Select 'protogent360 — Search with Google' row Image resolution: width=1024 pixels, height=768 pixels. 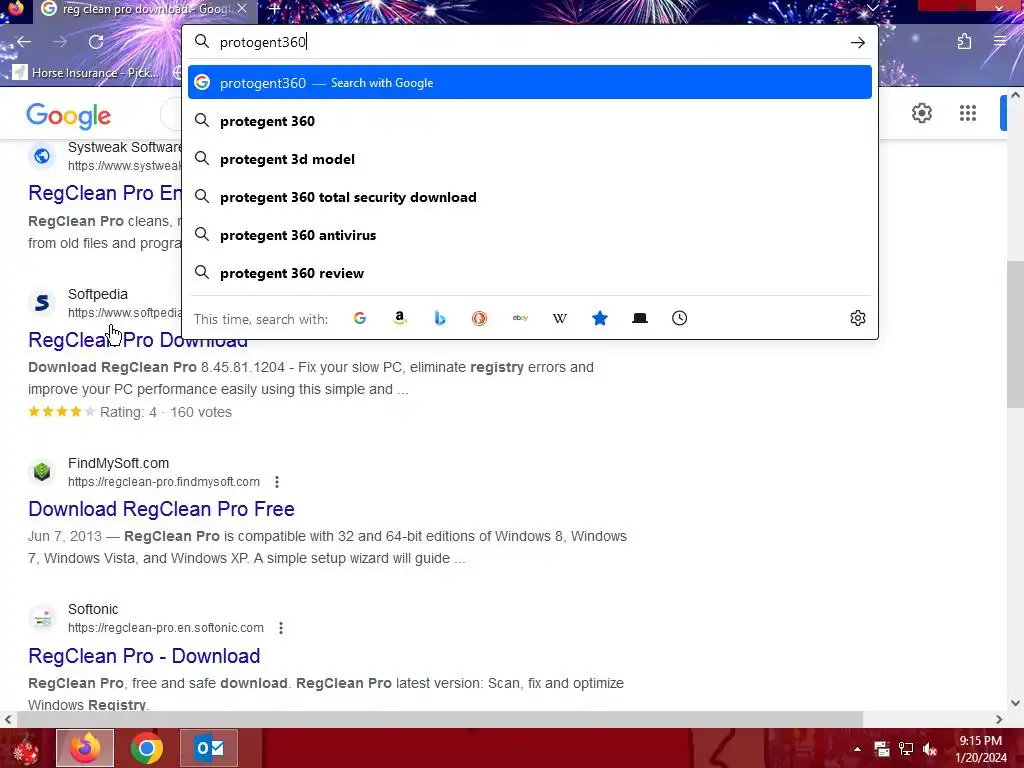coord(530,82)
